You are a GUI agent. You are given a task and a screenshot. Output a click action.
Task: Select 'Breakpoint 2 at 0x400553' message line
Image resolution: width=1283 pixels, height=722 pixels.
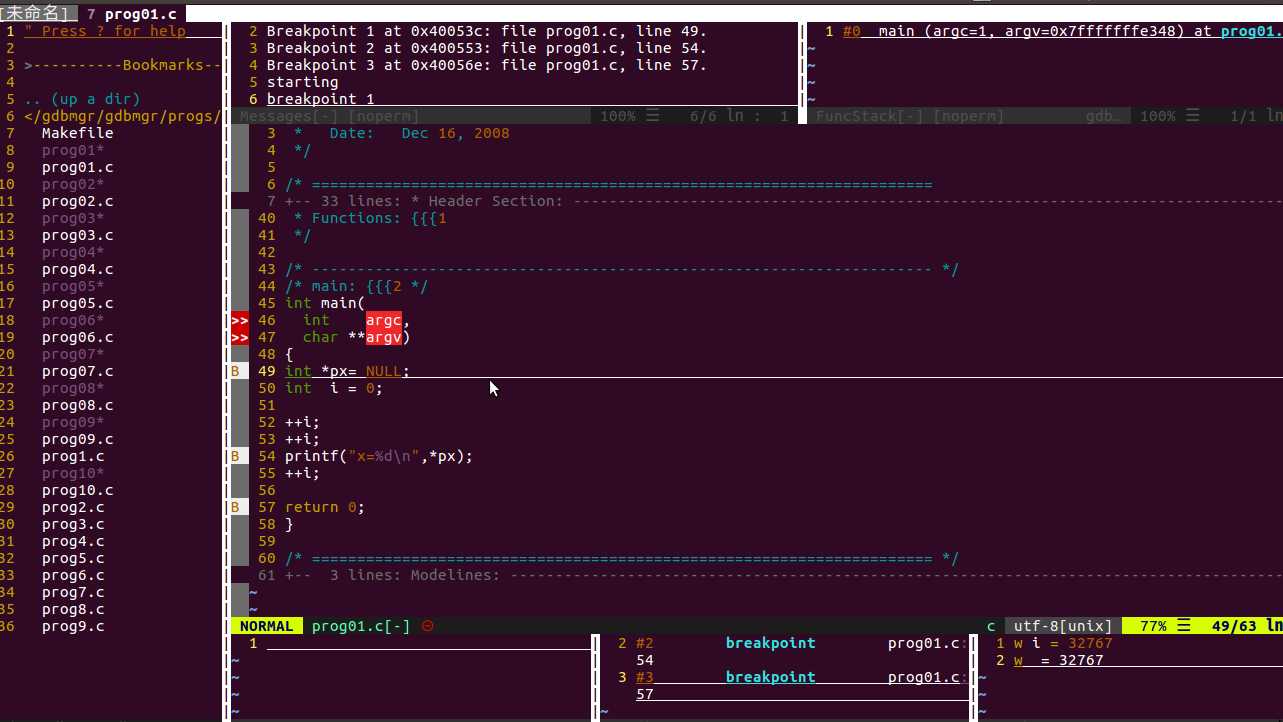pyautogui.click(x=487, y=48)
